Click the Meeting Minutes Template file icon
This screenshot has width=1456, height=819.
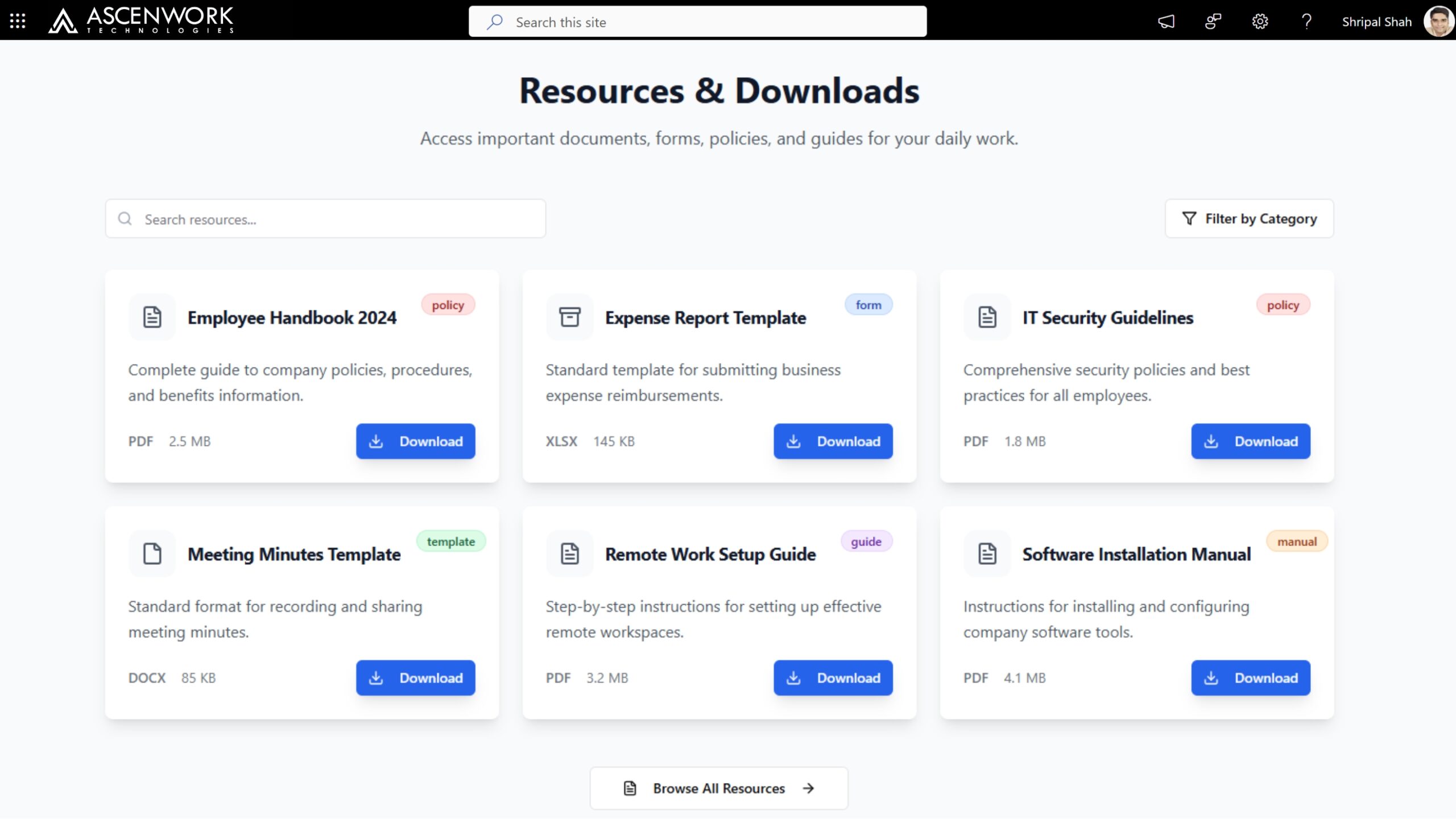152,553
